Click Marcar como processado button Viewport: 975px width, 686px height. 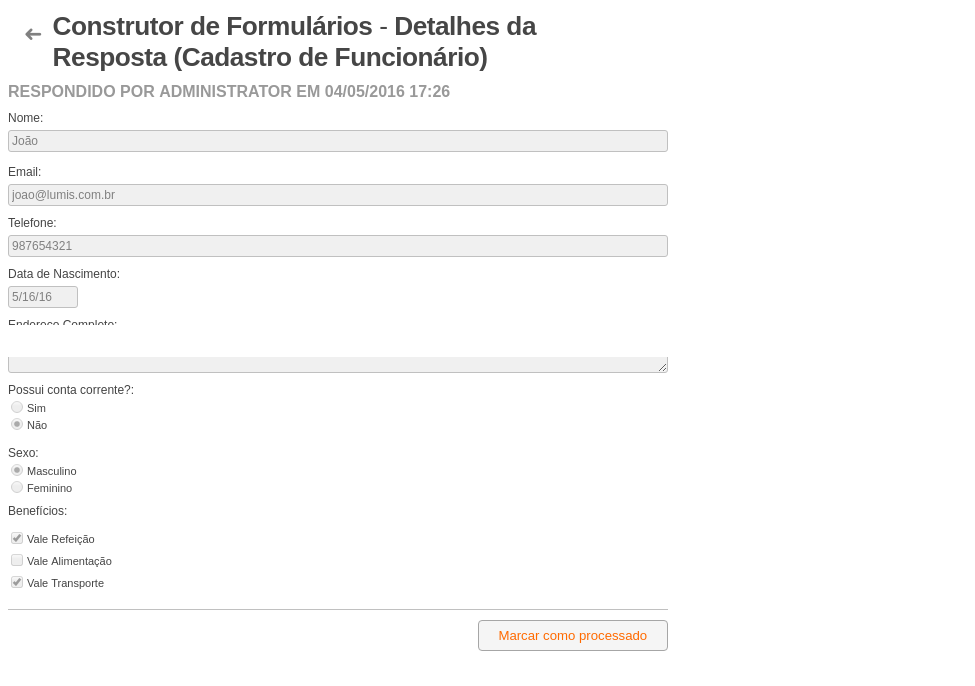pos(573,636)
